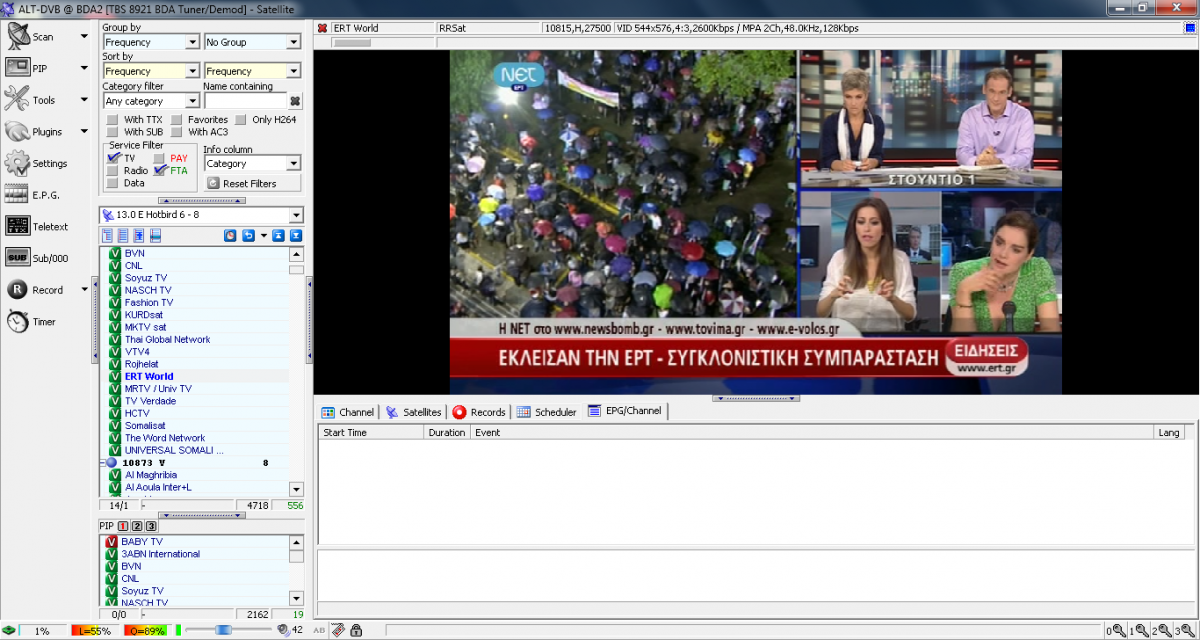
Task: Switch to the Records tab
Action: [479, 412]
